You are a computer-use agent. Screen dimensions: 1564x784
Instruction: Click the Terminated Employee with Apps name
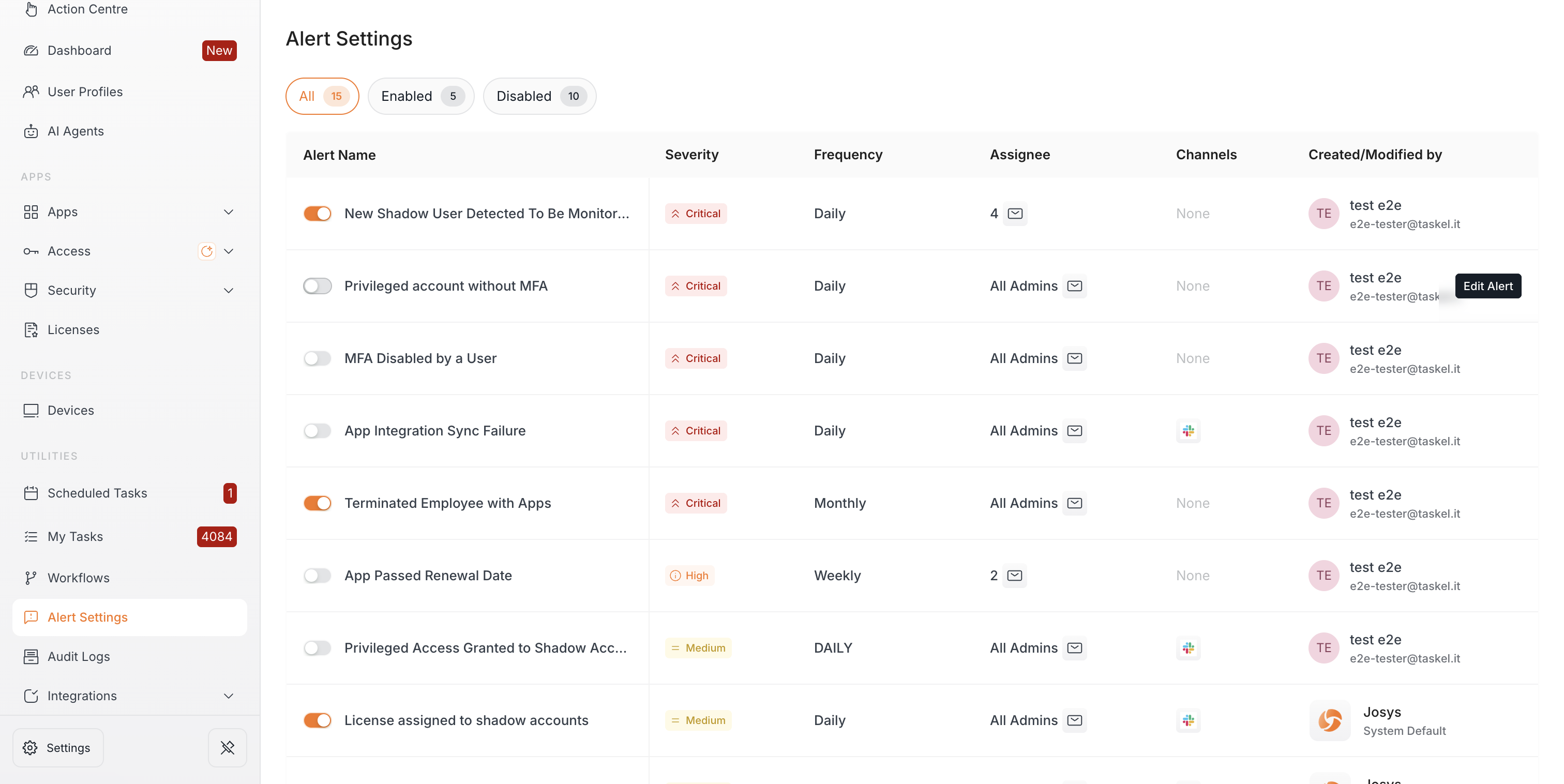coord(447,503)
